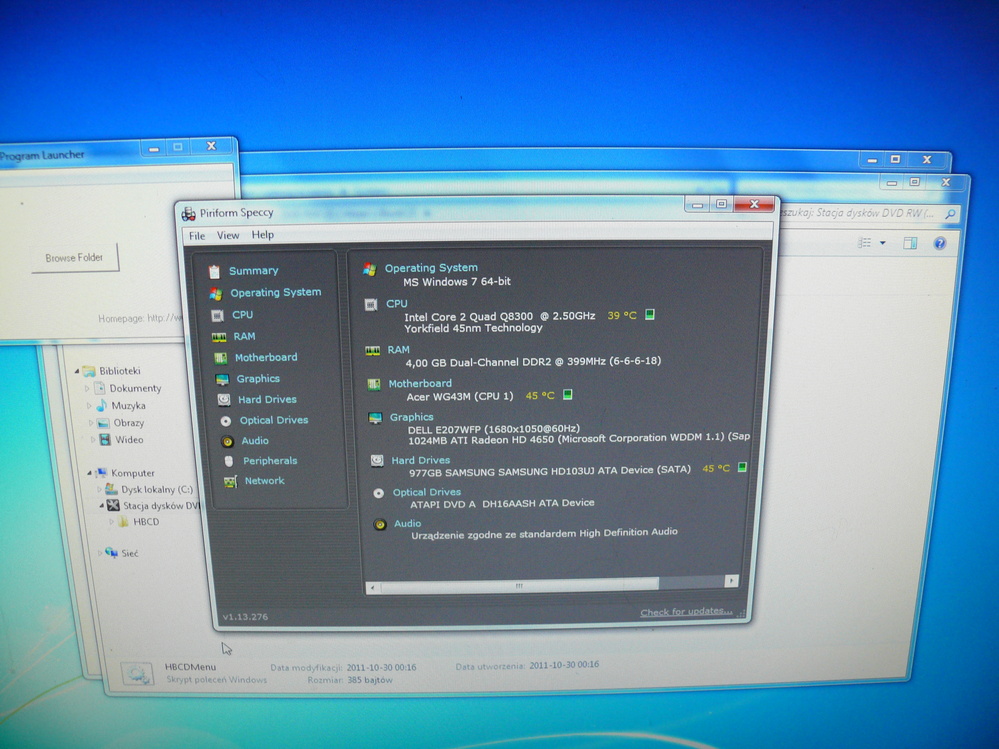Viewport: 999px width, 749px height.
Task: Click the Summary clipboard icon in sidebar
Action: [215, 272]
